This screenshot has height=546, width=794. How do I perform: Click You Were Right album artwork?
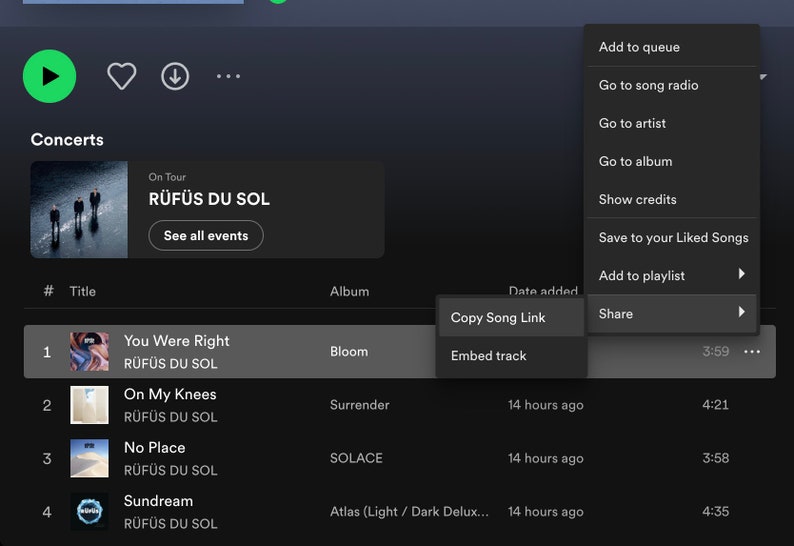pyautogui.click(x=89, y=352)
